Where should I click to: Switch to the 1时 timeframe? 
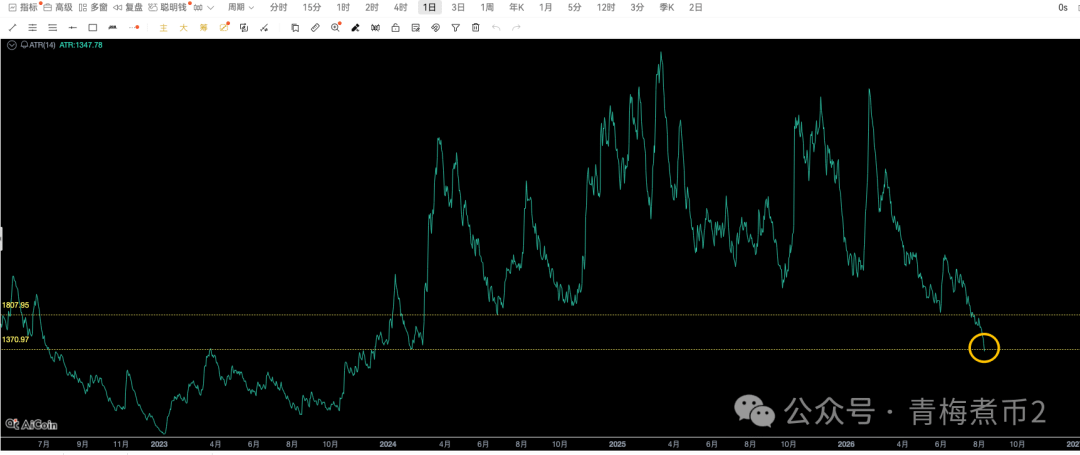342,8
